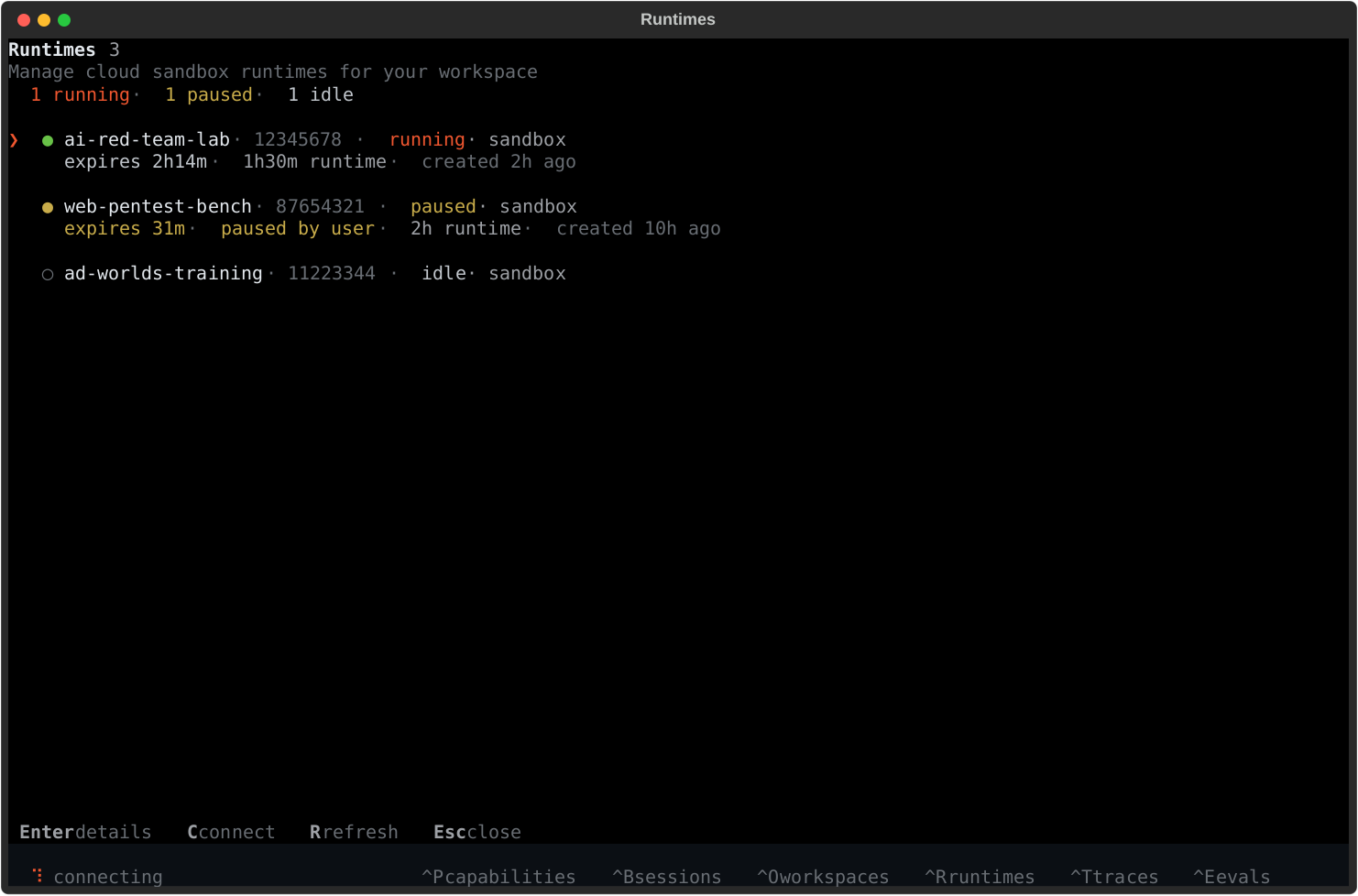The width and height of the screenshot is (1358, 896).
Task: Switch to the sessions panel via ^B
Action: click(x=666, y=876)
